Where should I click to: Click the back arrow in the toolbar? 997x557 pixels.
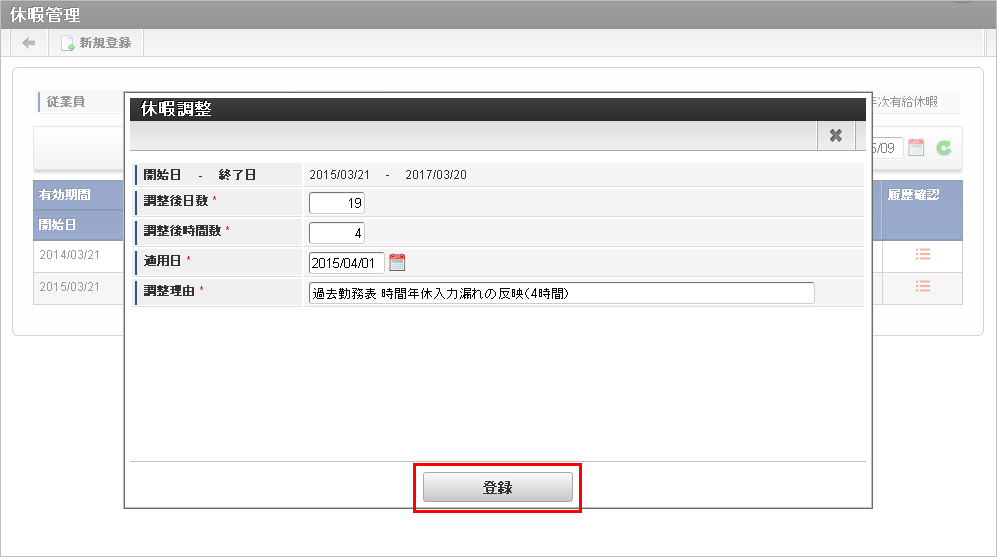click(29, 43)
